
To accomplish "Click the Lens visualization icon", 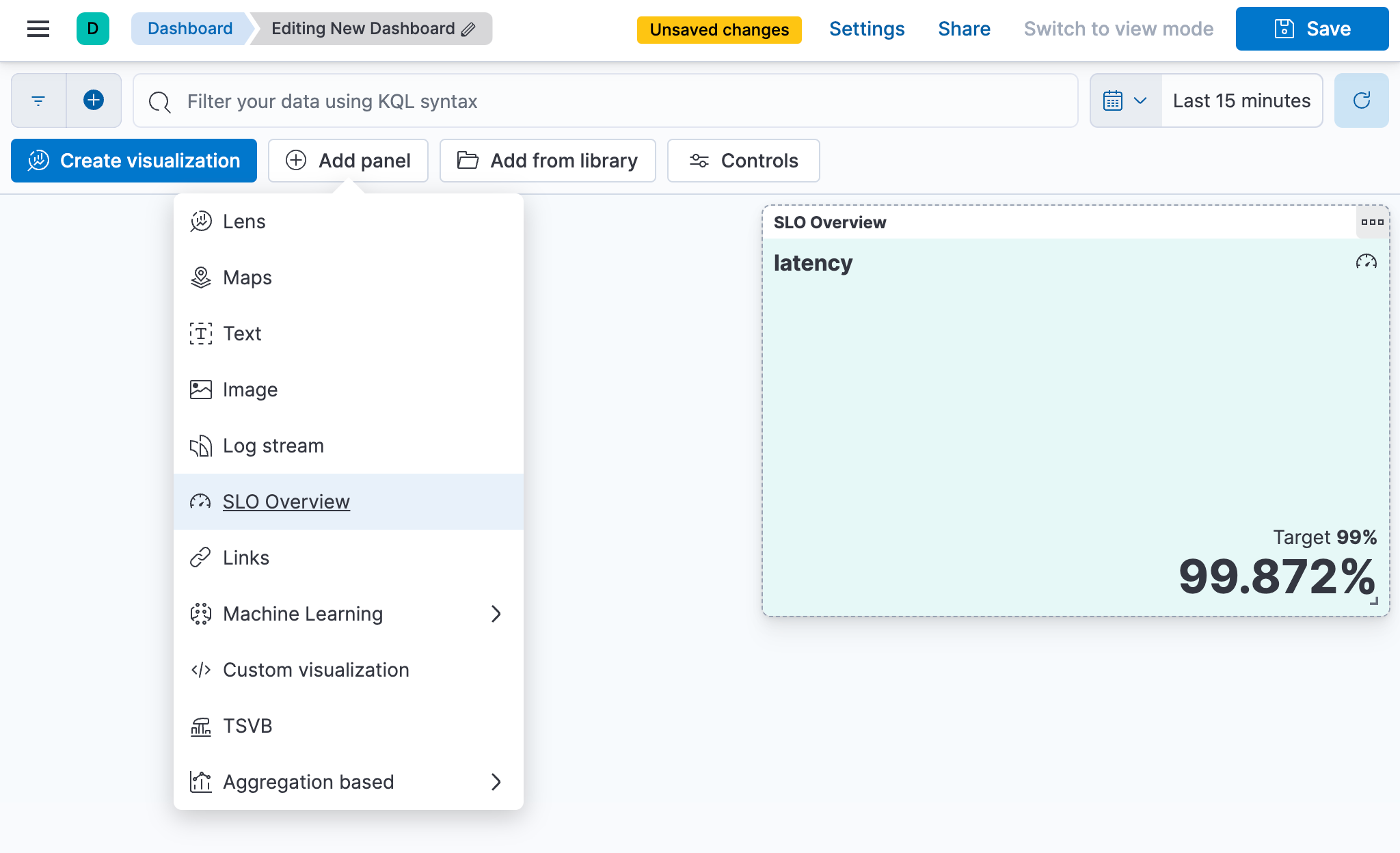I will point(200,221).
